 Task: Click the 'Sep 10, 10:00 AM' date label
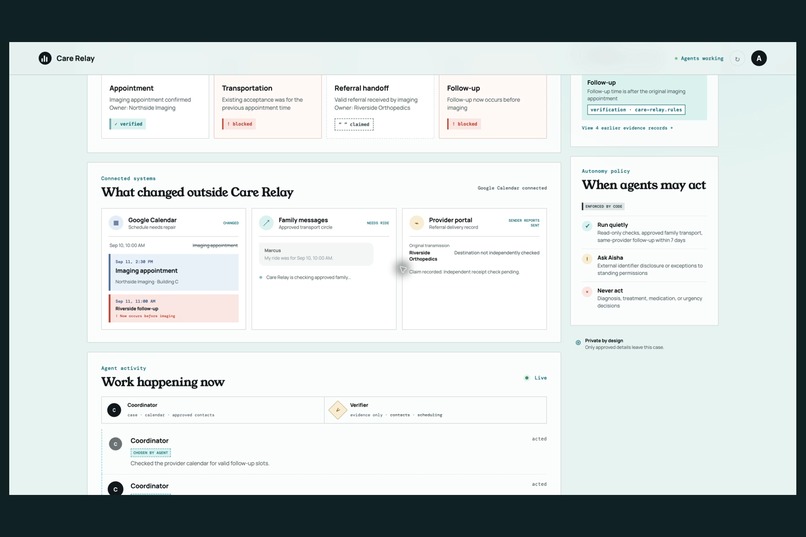(127, 246)
